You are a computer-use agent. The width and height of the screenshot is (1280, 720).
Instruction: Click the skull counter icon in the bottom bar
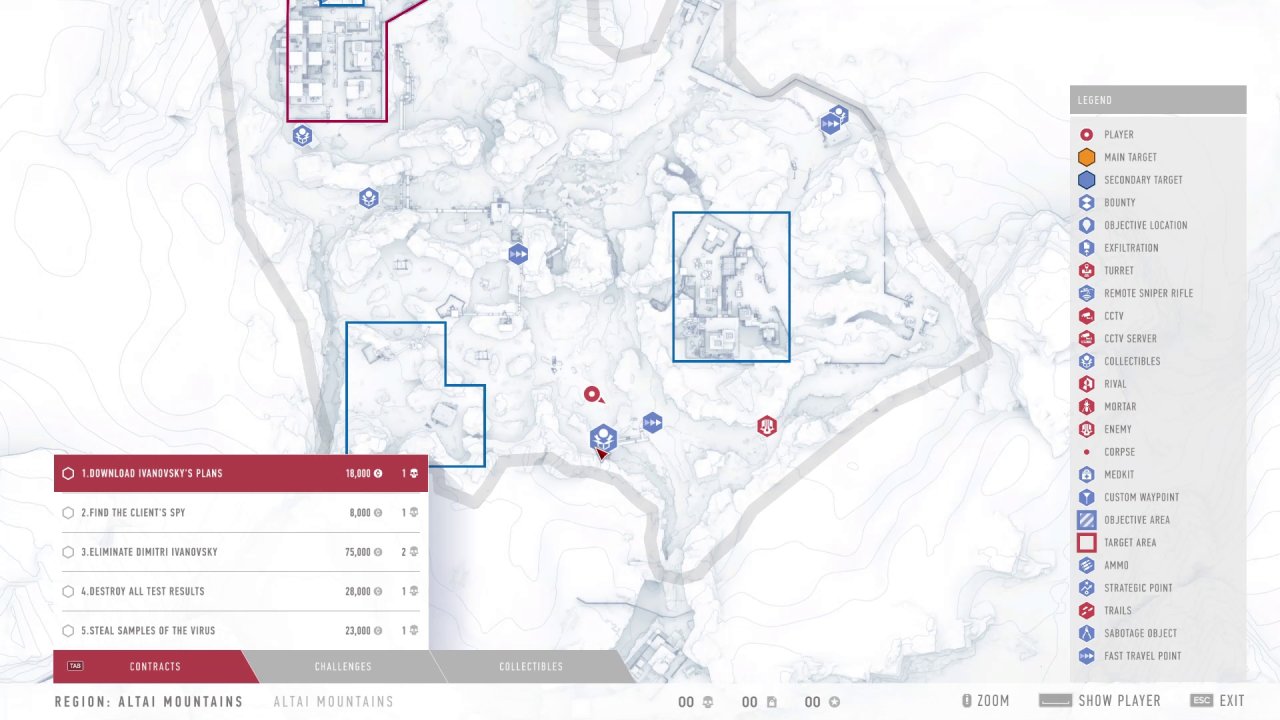[708, 702]
